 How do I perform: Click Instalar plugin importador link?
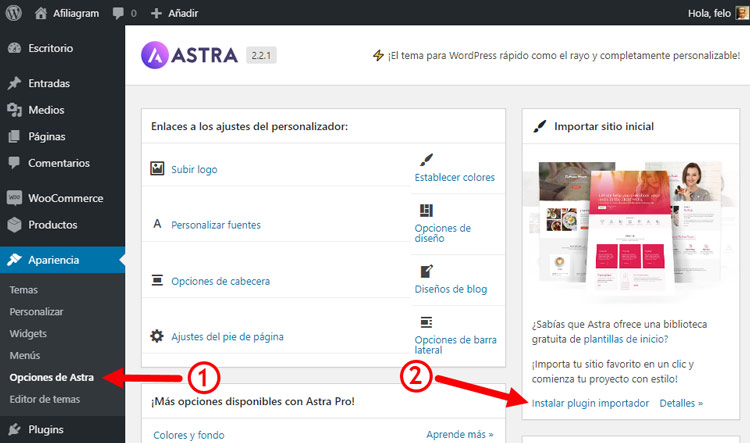click(x=590, y=403)
